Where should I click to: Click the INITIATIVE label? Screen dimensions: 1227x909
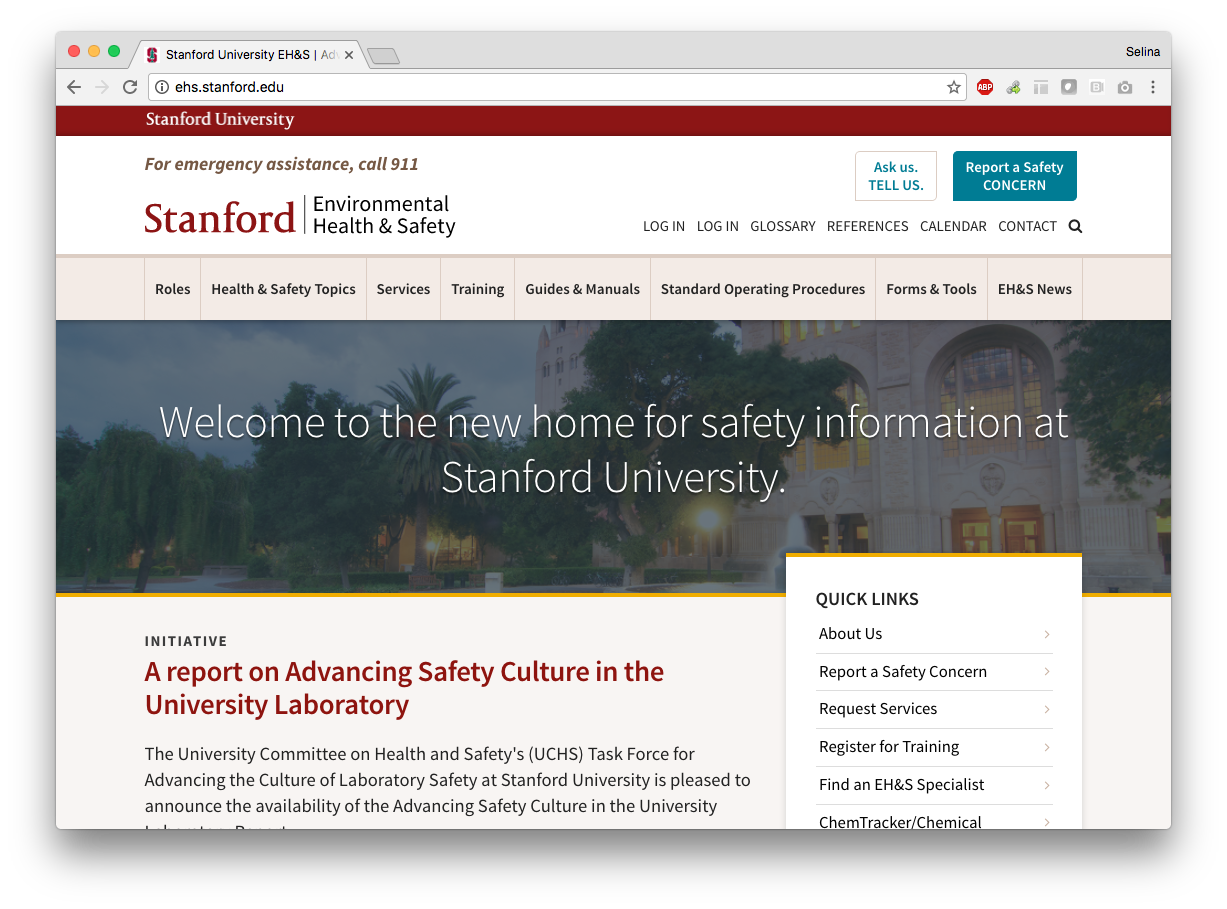(186, 641)
